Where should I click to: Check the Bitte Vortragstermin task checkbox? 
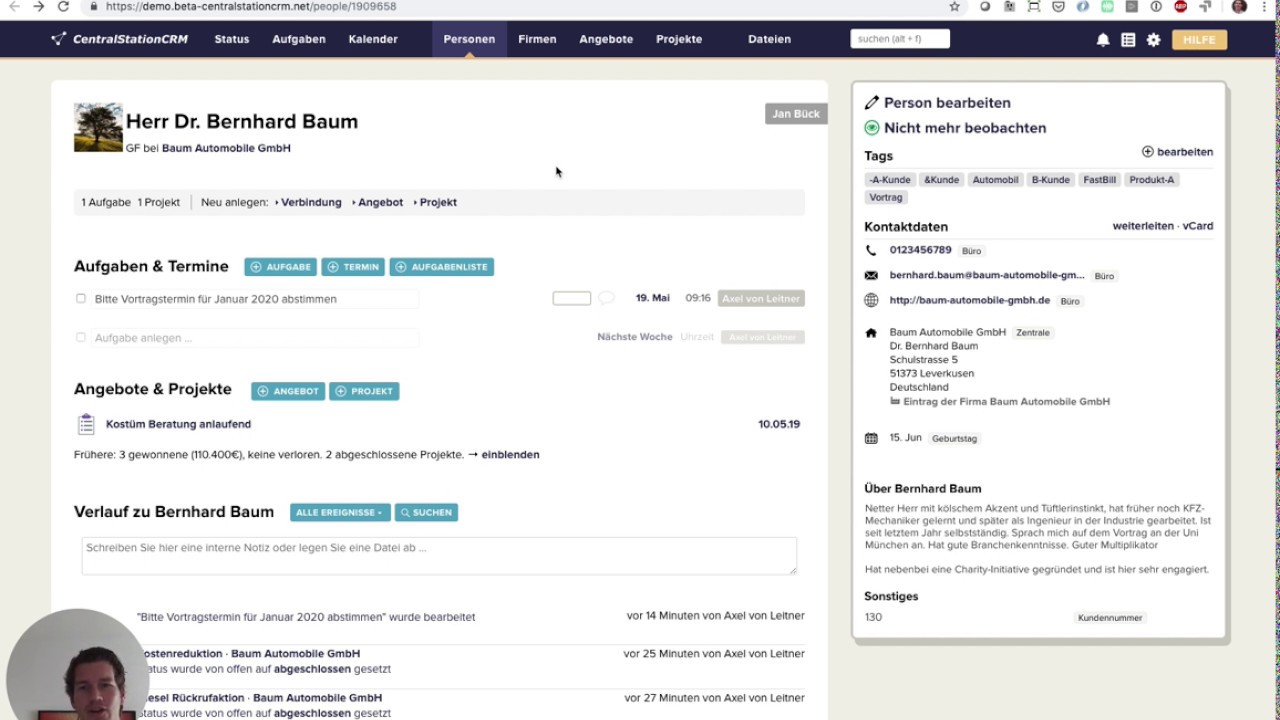(81, 298)
